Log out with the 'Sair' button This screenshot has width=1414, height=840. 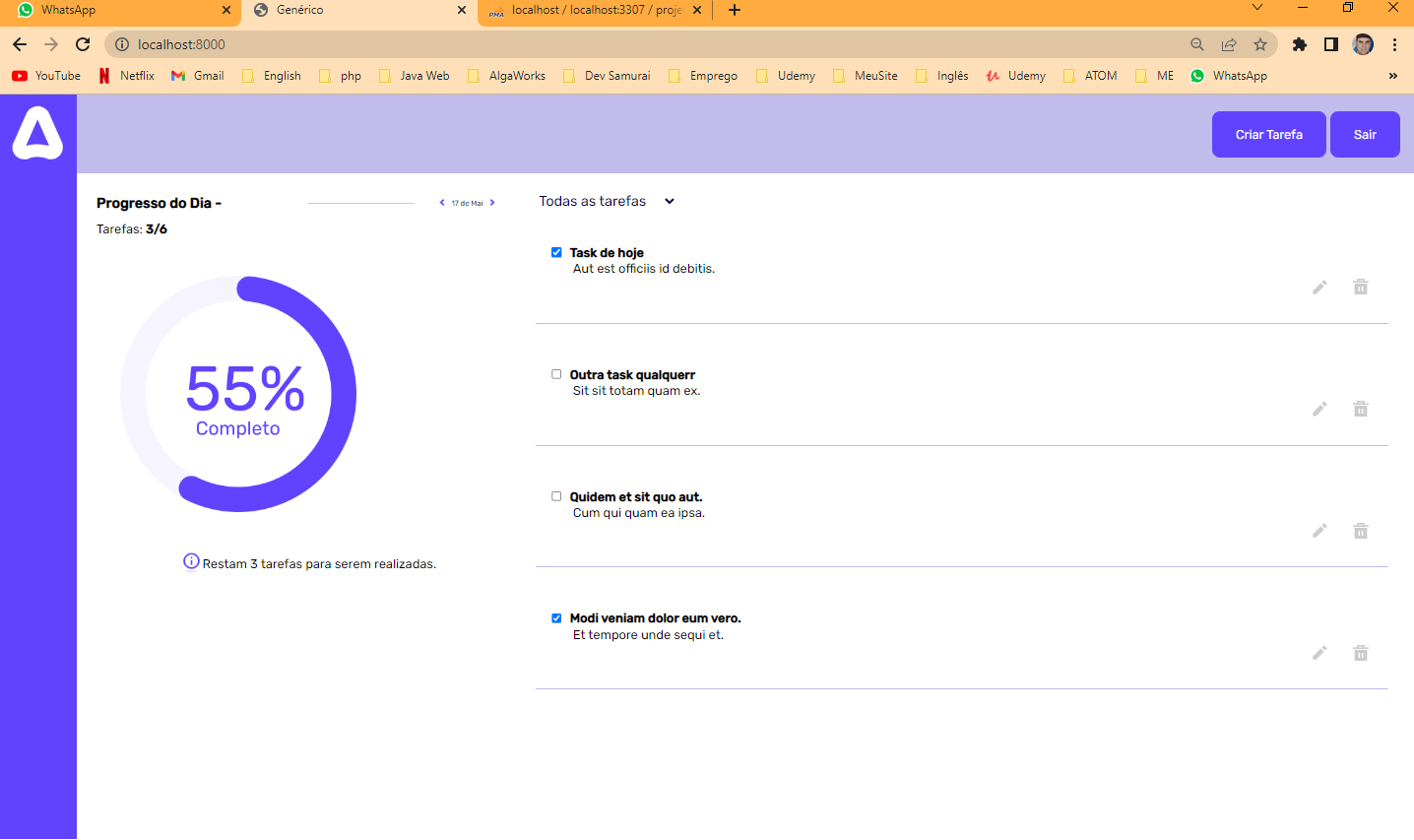click(1364, 135)
